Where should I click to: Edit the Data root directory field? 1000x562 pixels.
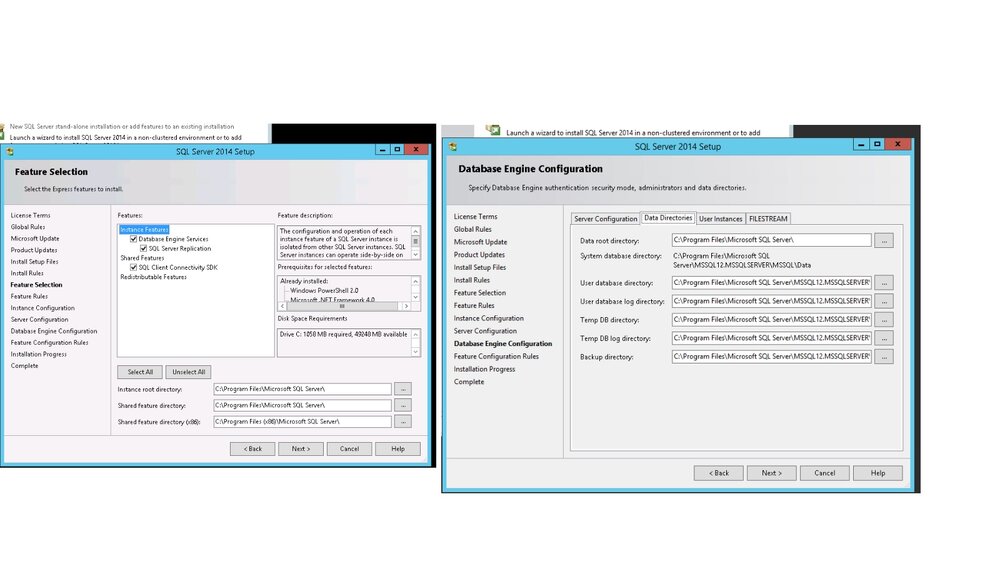pos(772,240)
